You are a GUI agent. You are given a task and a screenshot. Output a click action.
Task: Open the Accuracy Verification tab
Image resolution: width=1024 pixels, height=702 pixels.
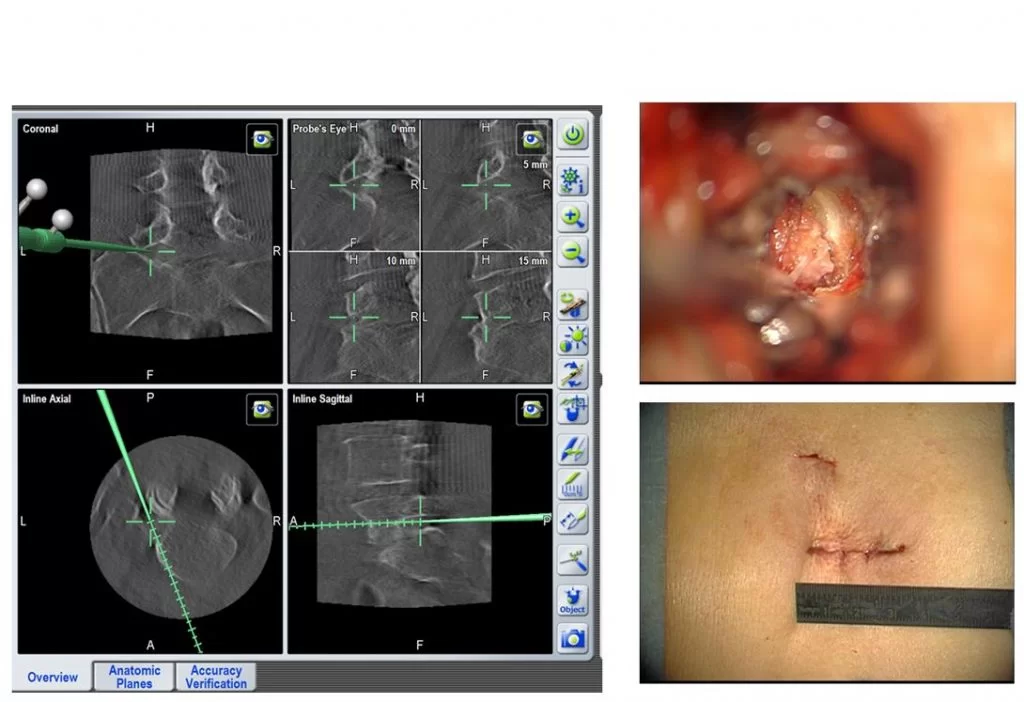pyautogui.click(x=216, y=677)
